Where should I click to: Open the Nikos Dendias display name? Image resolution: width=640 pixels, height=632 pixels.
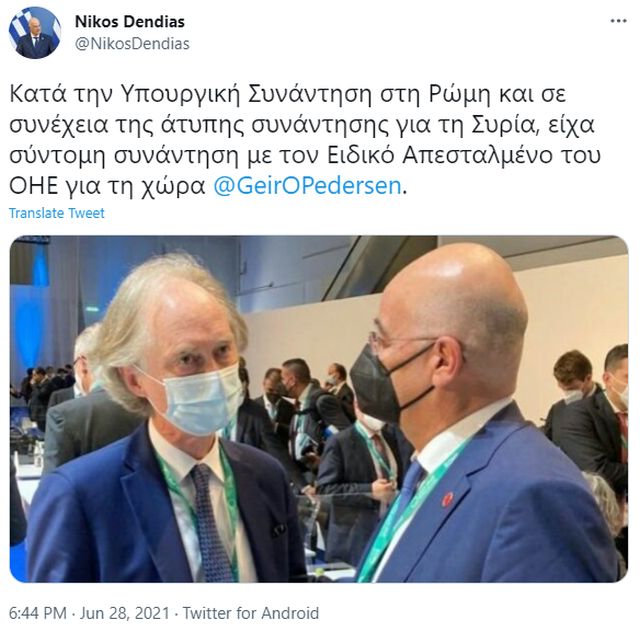click(129, 22)
